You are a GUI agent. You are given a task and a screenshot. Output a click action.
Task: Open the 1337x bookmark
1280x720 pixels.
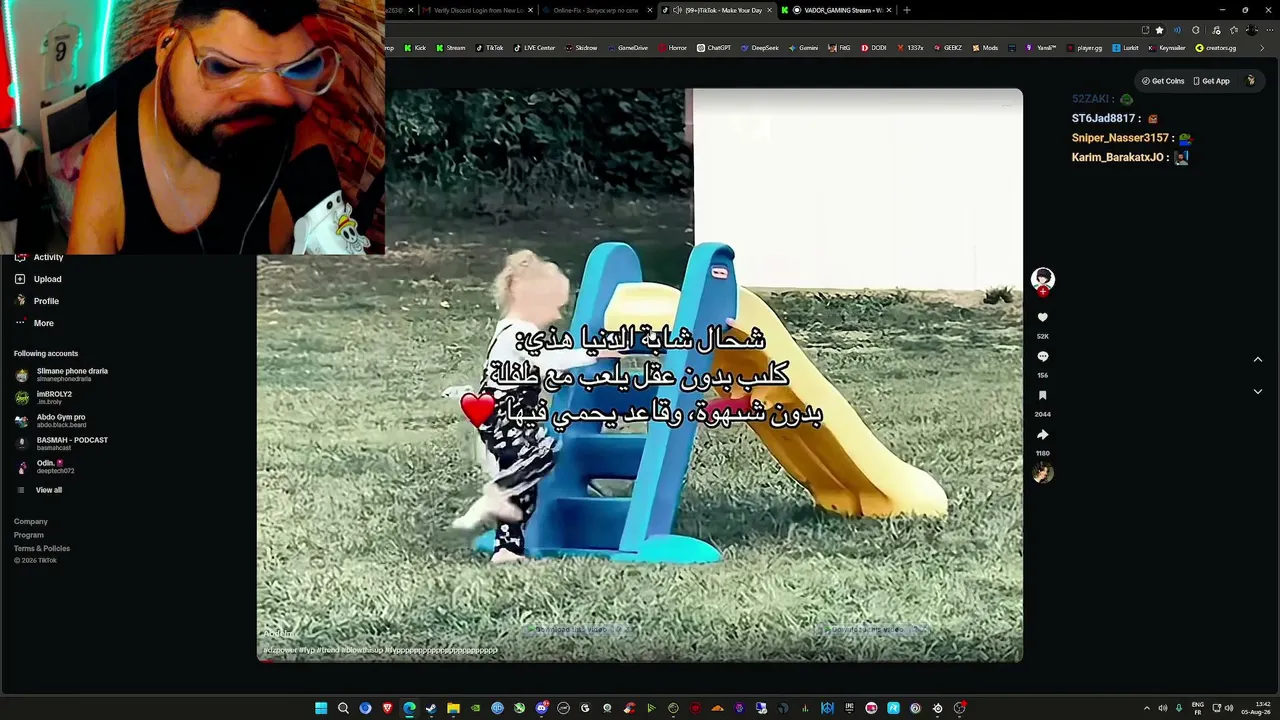tap(910, 48)
